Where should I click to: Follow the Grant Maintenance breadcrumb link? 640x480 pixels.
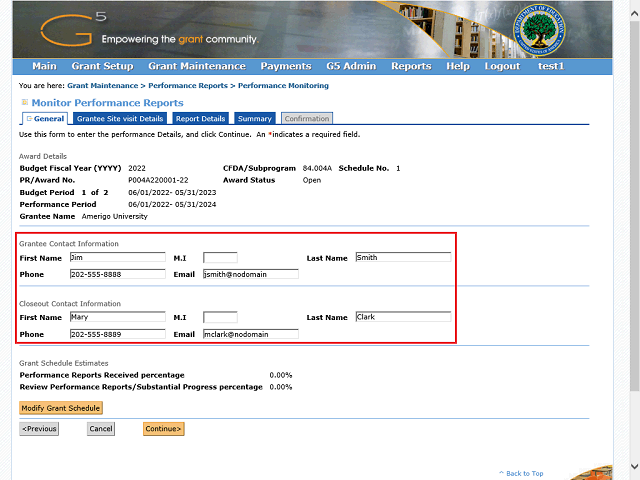(102, 86)
